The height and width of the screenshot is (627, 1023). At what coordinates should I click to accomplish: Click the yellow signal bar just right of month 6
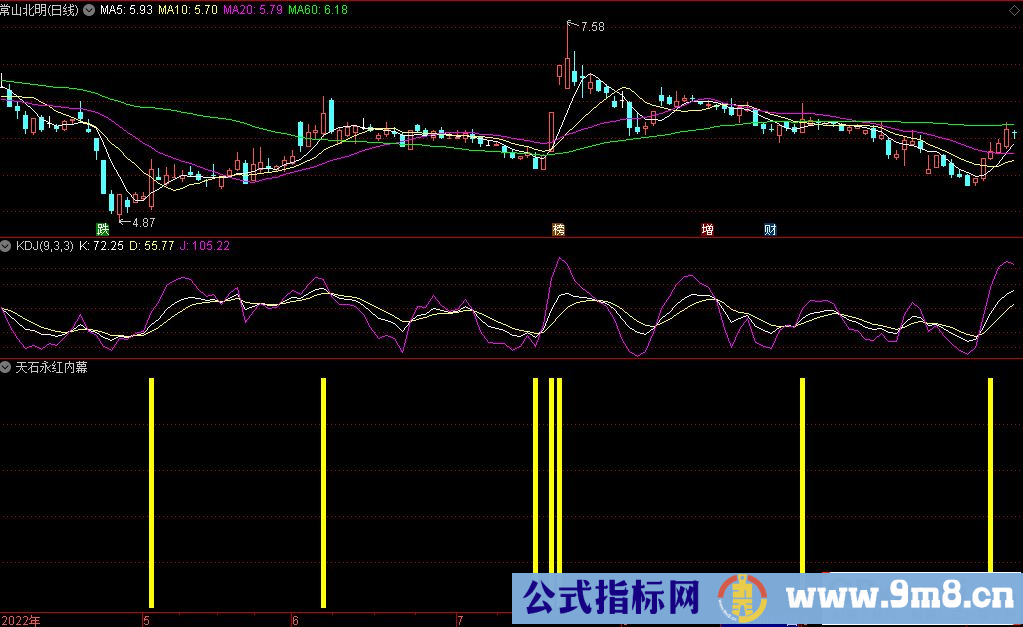[324, 493]
